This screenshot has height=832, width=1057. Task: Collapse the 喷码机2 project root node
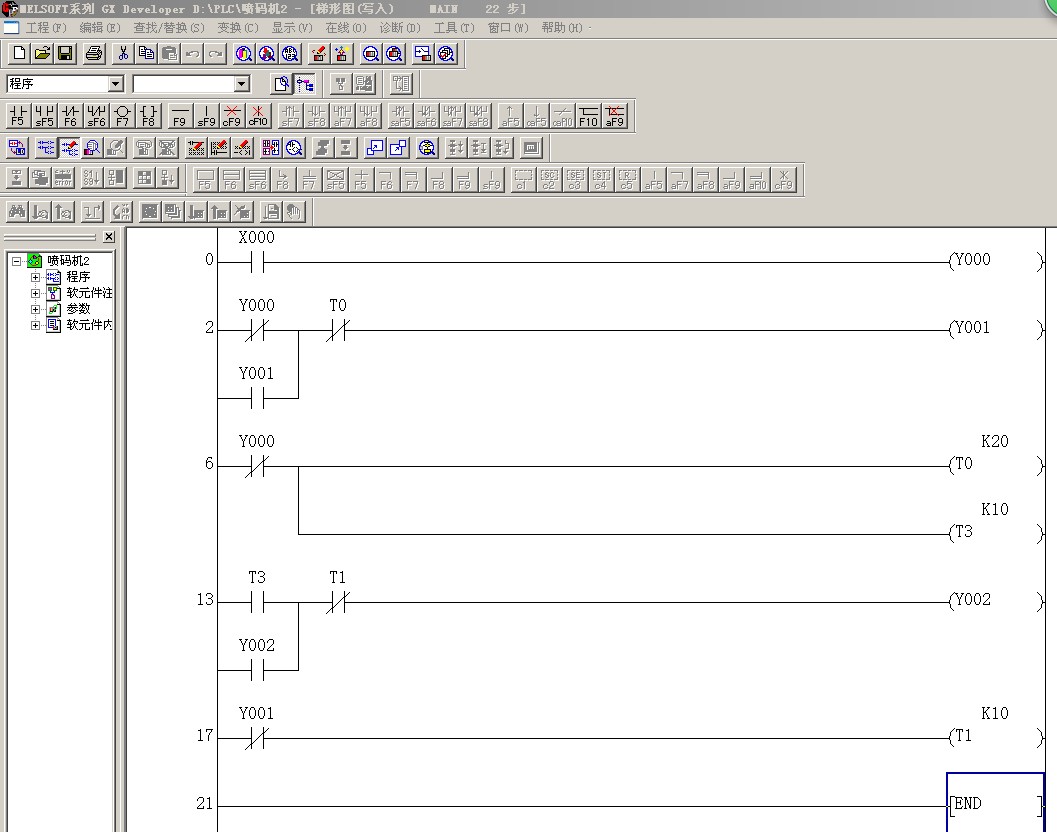click(x=17, y=261)
